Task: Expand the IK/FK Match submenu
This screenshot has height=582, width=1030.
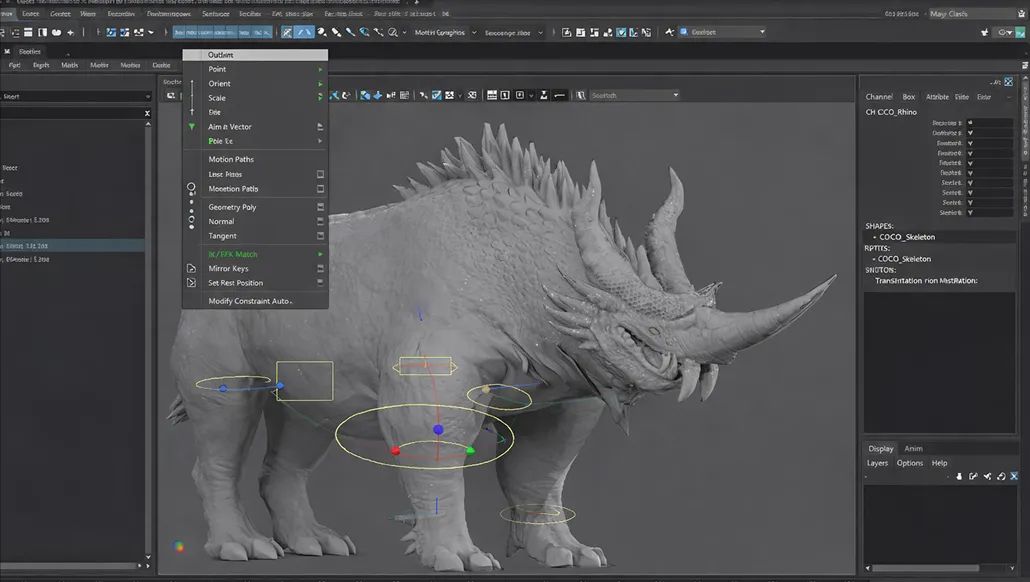Action: pos(320,254)
